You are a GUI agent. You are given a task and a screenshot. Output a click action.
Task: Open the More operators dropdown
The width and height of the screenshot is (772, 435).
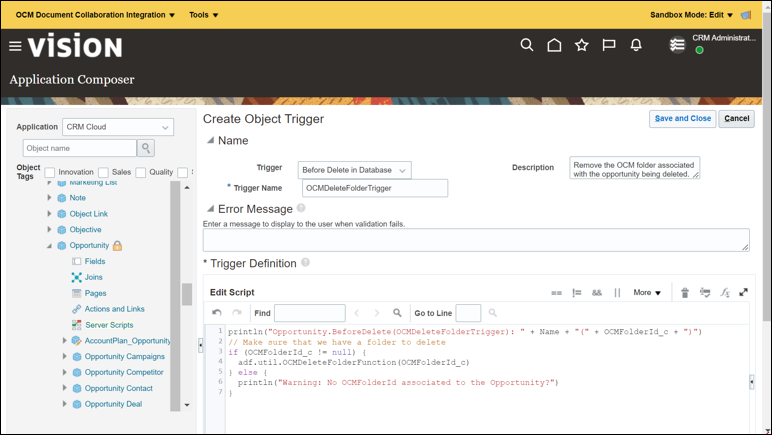[x=647, y=292]
